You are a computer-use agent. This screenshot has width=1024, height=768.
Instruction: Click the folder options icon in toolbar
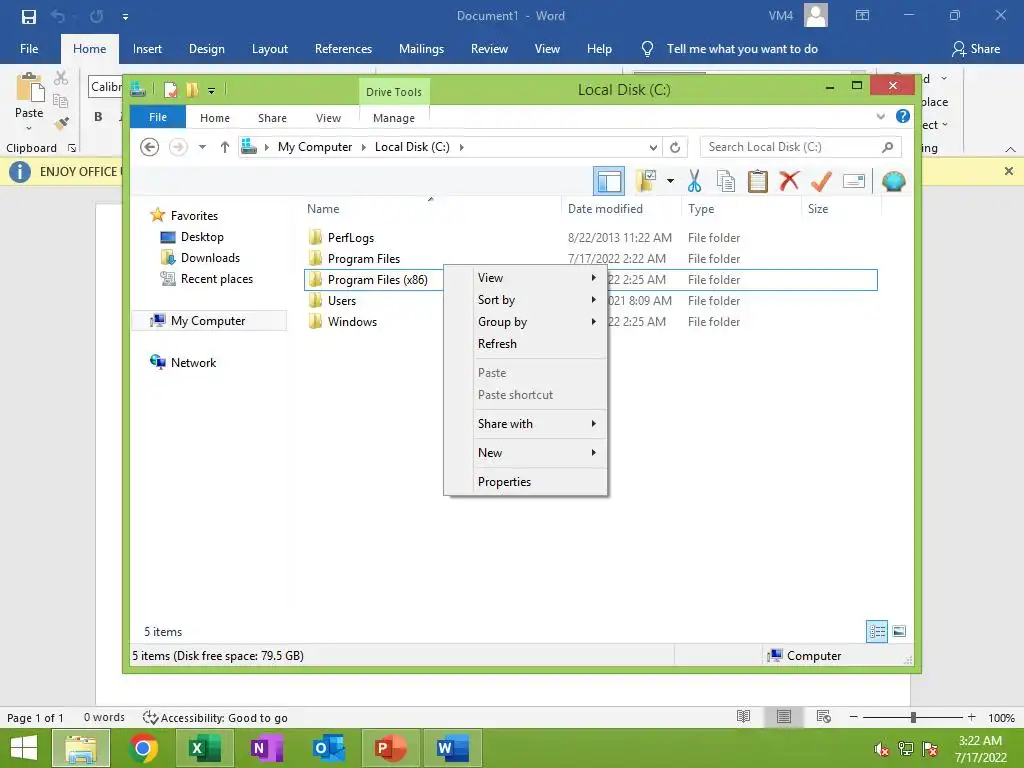[x=646, y=181]
